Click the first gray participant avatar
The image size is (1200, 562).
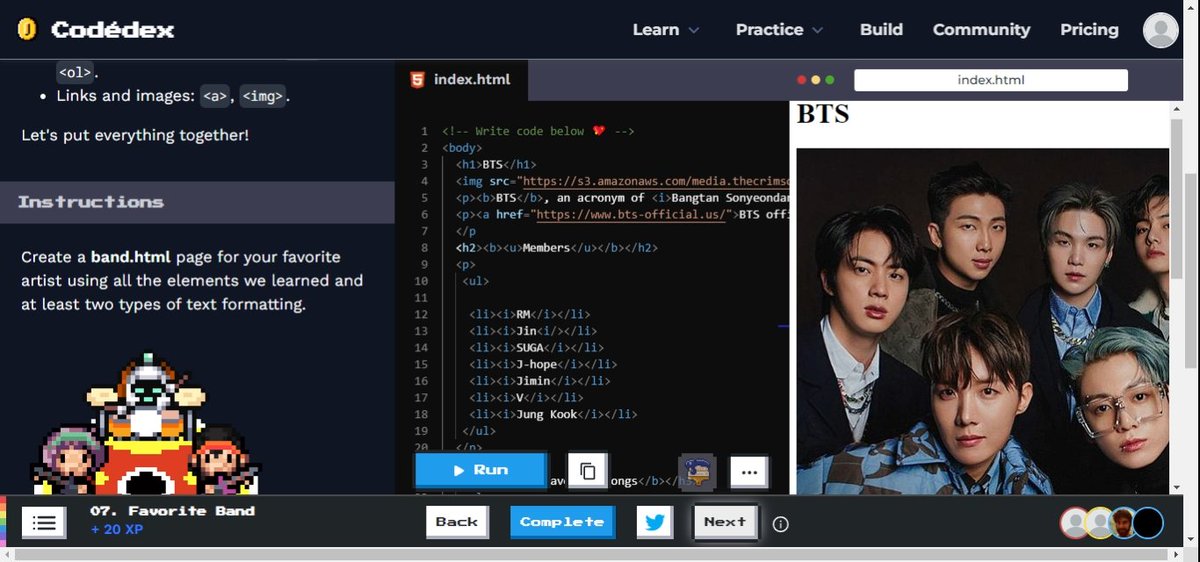tap(1075, 523)
